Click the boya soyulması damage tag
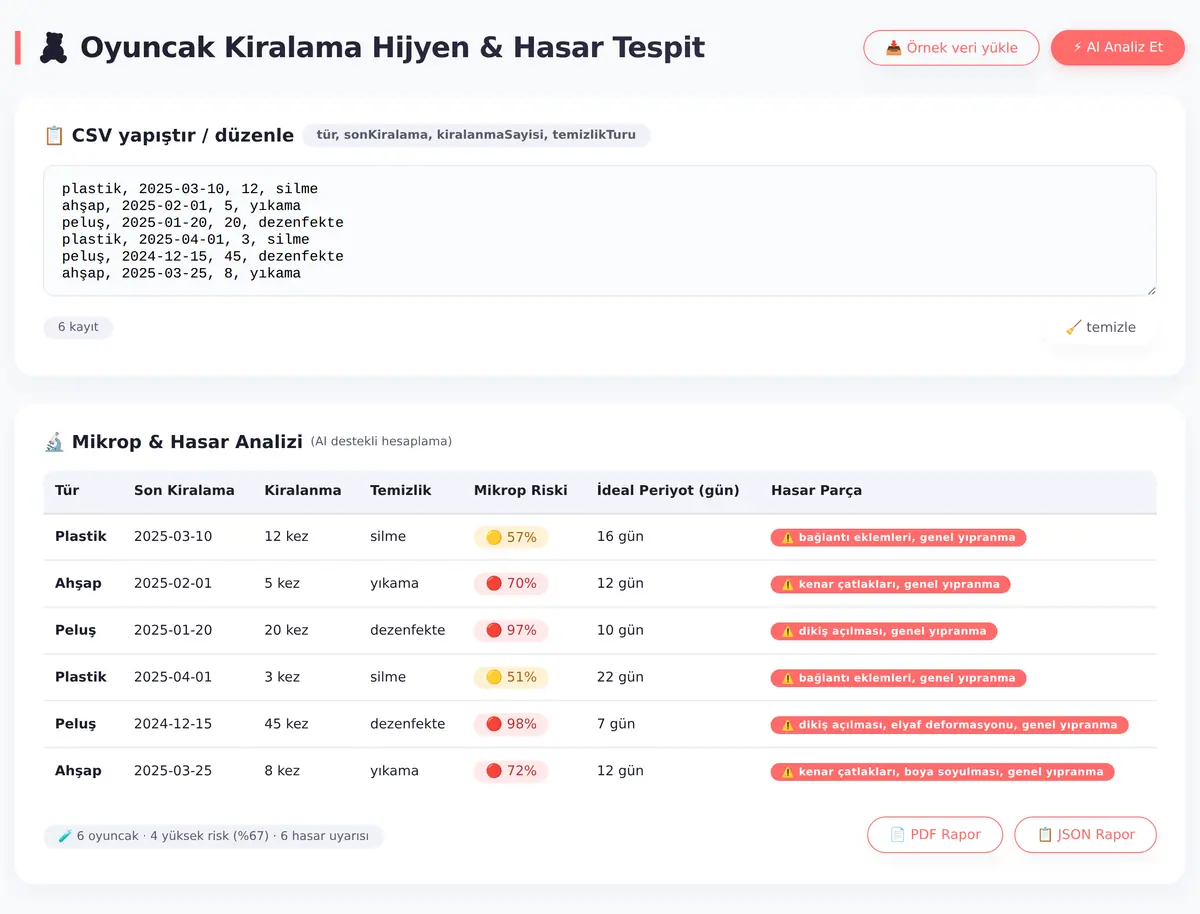 pos(942,773)
